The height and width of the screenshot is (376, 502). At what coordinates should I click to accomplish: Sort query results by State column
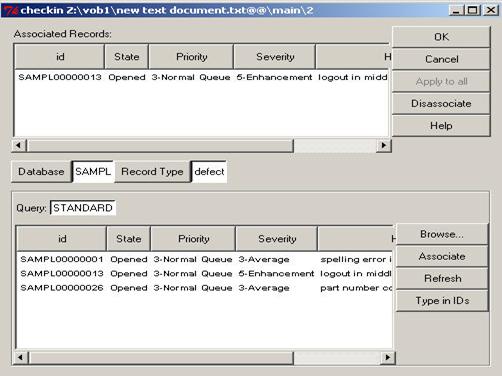coord(129,239)
